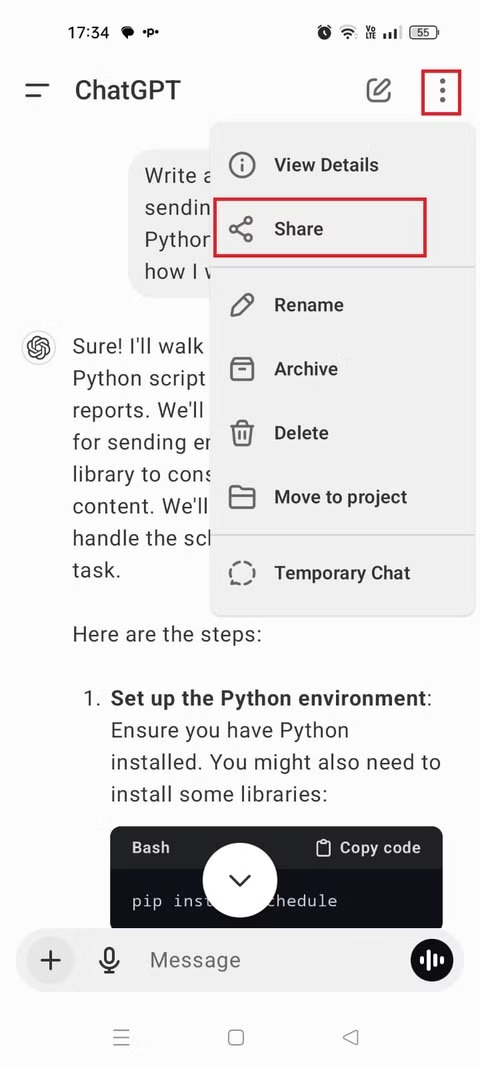Open the hamburger sidebar menu

coord(37,91)
